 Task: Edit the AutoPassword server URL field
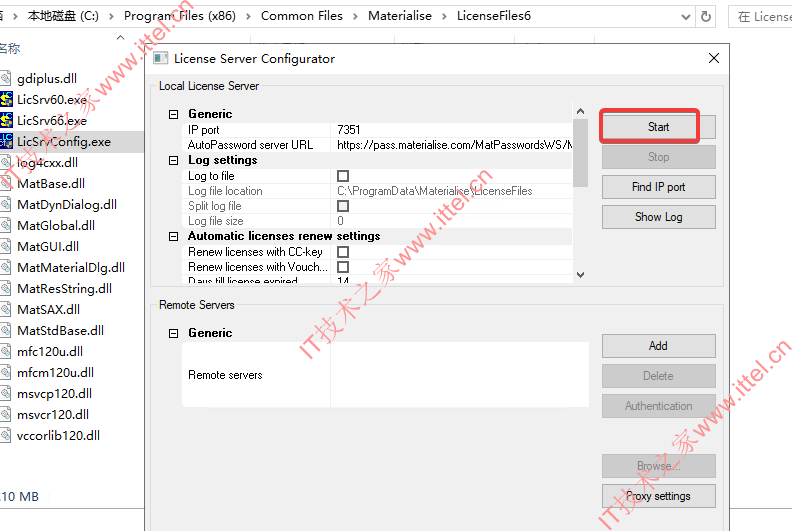coord(451,145)
